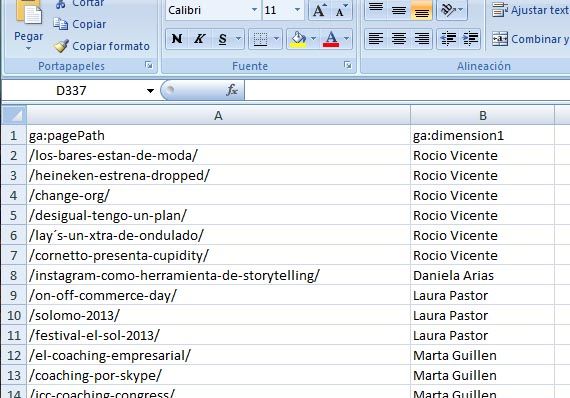The height and width of the screenshot is (398, 570).
Task: Select cell /instagram-como-herramienta-de-storytelling/
Action: (218, 276)
